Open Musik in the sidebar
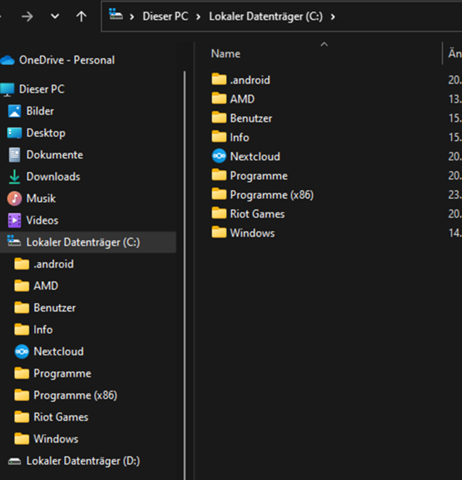462x480 pixels. [41, 199]
